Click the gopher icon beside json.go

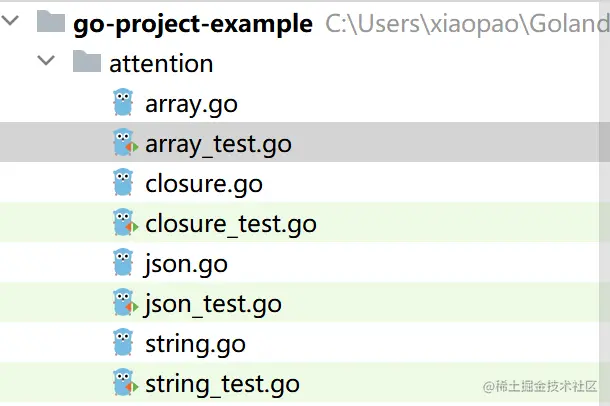click(x=123, y=263)
